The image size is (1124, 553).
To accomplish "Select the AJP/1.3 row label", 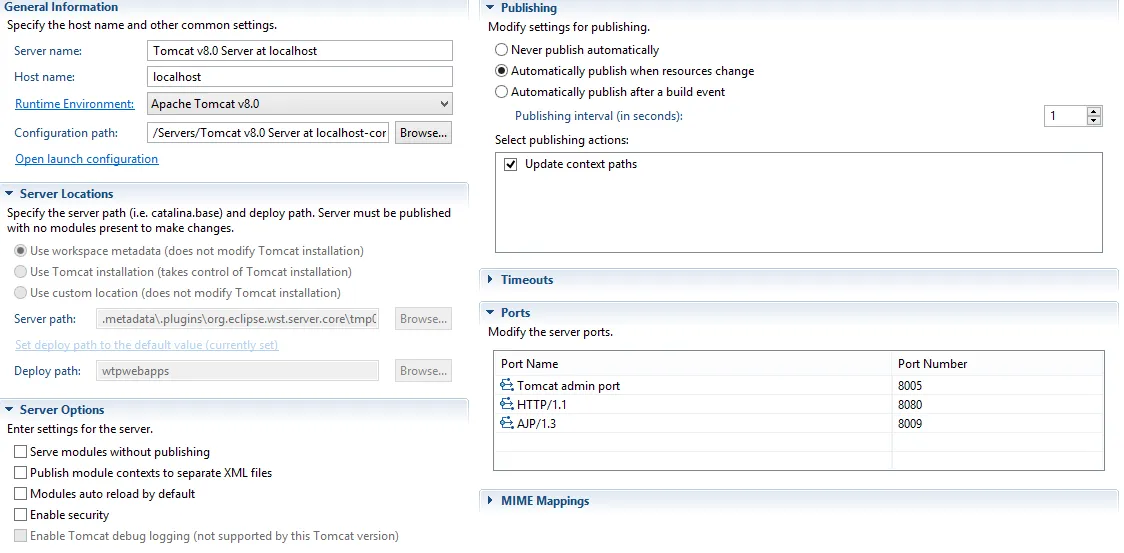I will [536, 423].
